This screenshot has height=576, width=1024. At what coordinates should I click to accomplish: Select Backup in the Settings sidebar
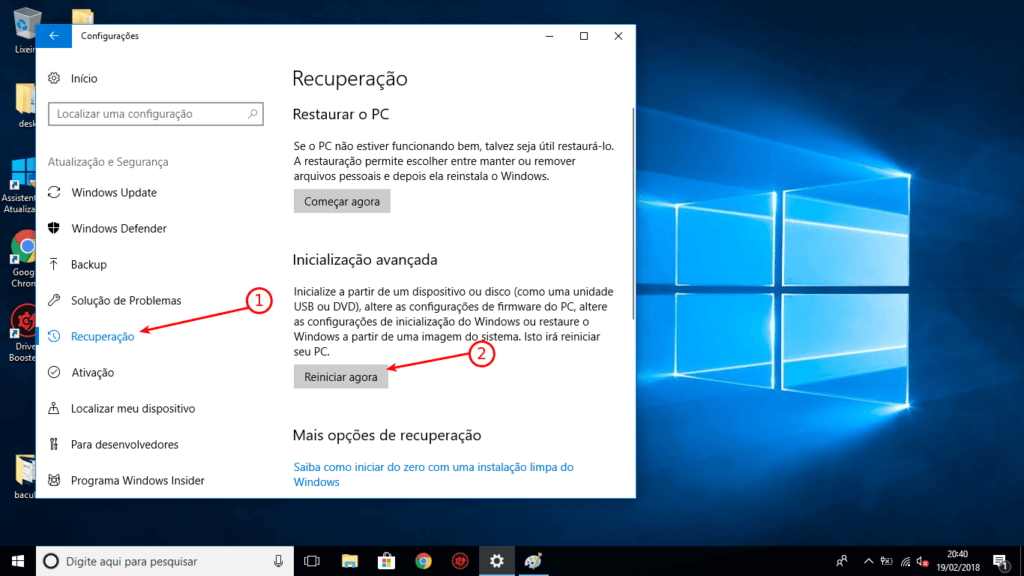(x=90, y=264)
